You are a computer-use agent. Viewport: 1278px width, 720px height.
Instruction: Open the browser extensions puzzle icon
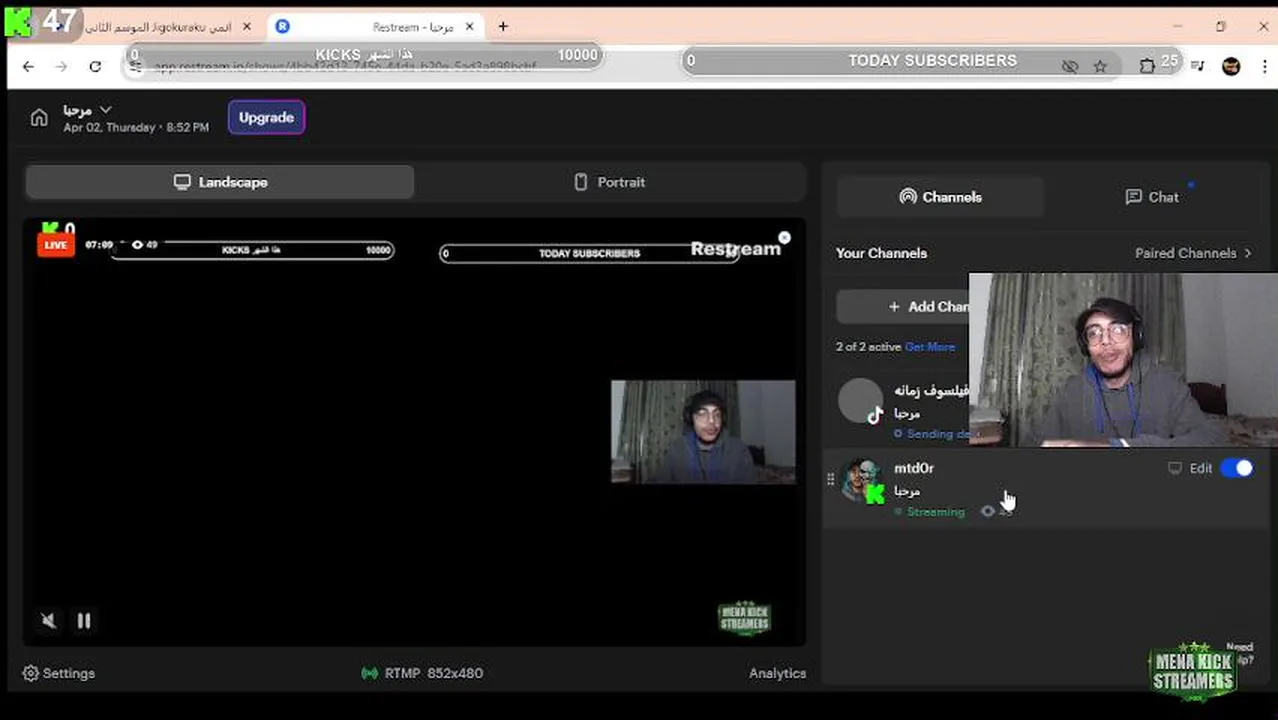[1147, 66]
